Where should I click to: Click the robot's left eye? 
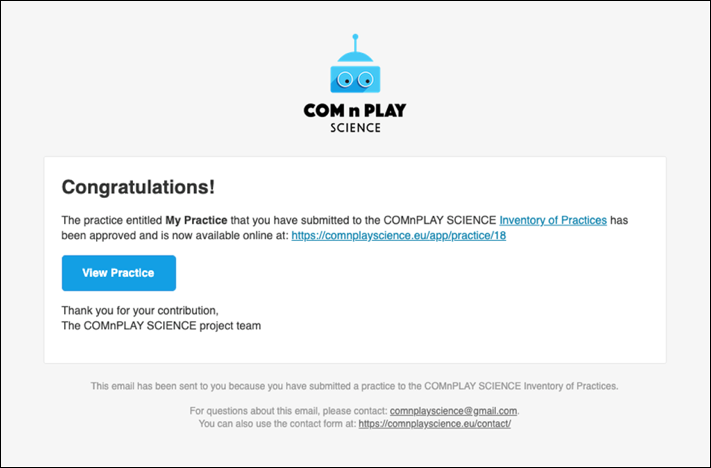point(346,80)
